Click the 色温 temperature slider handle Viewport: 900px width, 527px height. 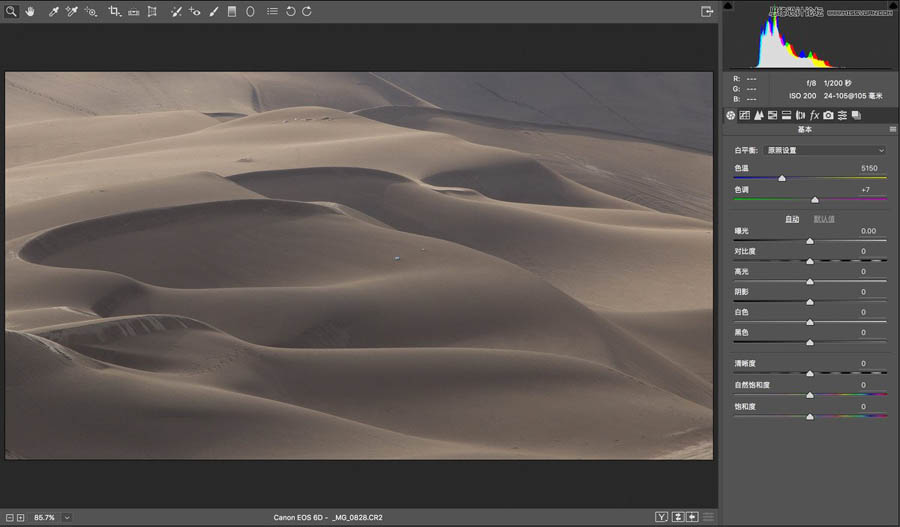point(781,178)
